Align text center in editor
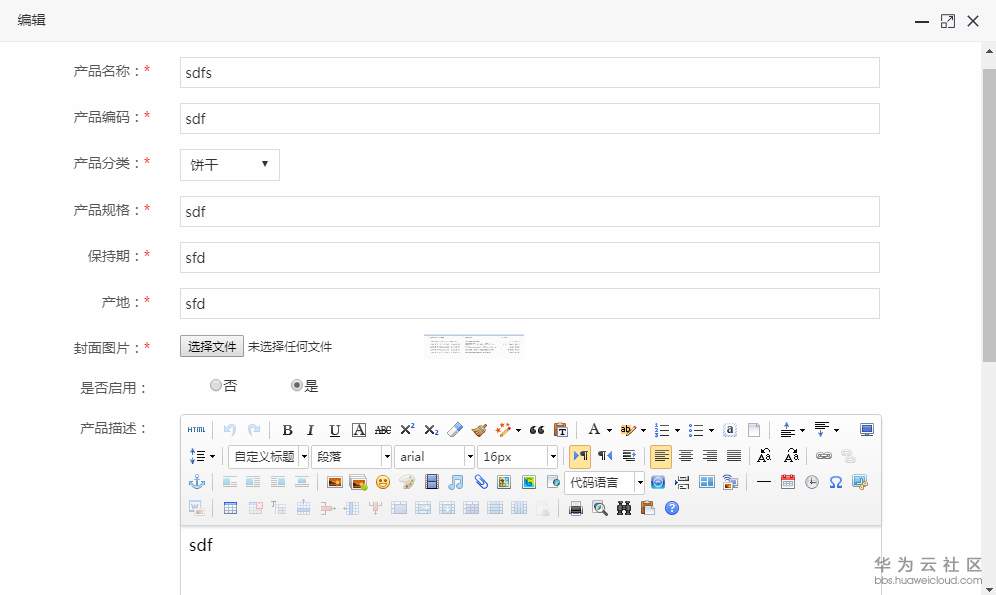Image resolution: width=996 pixels, height=595 pixels. click(685, 456)
